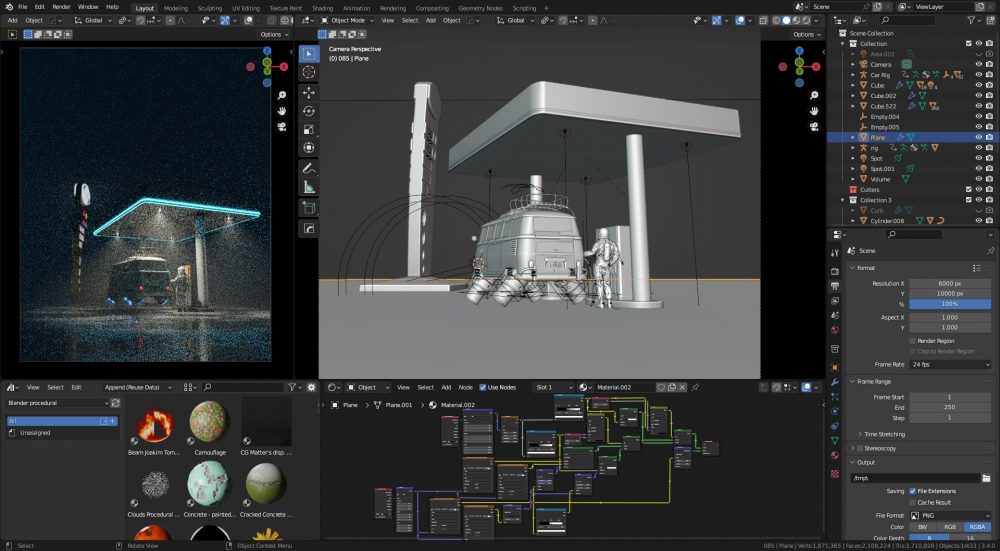Select the Scale tool in viewport toolbar
The width and height of the screenshot is (1000, 551).
coord(309,129)
